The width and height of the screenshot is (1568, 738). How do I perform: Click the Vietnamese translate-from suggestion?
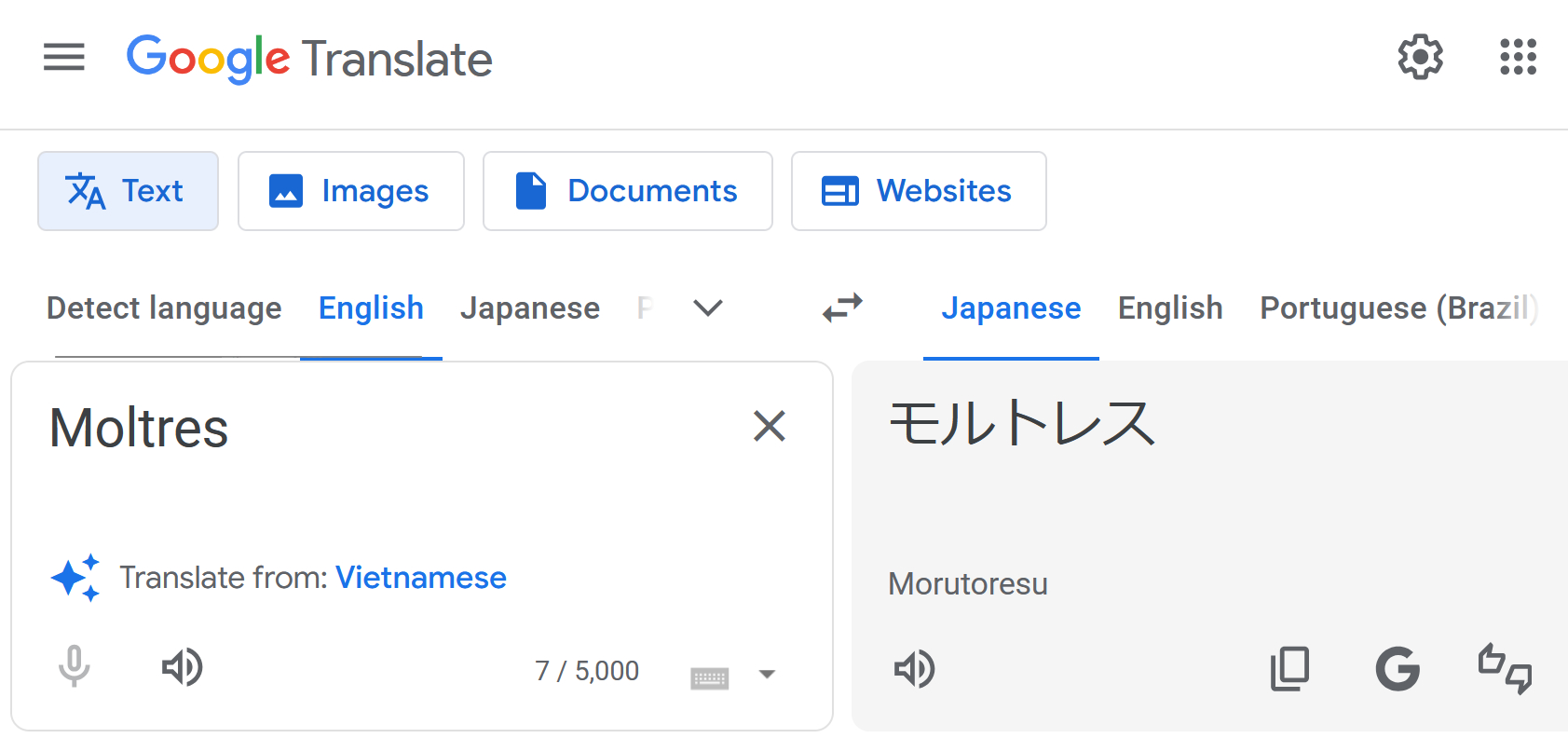pyautogui.click(x=420, y=578)
